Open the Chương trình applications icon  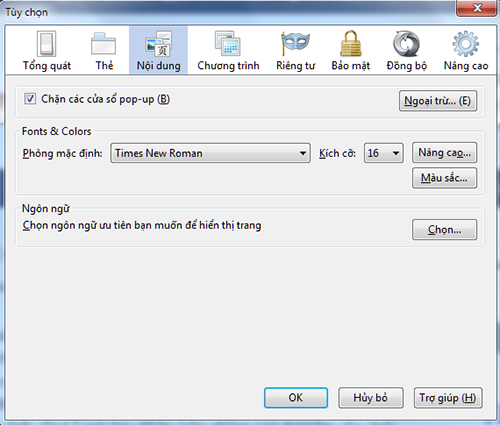(x=228, y=44)
